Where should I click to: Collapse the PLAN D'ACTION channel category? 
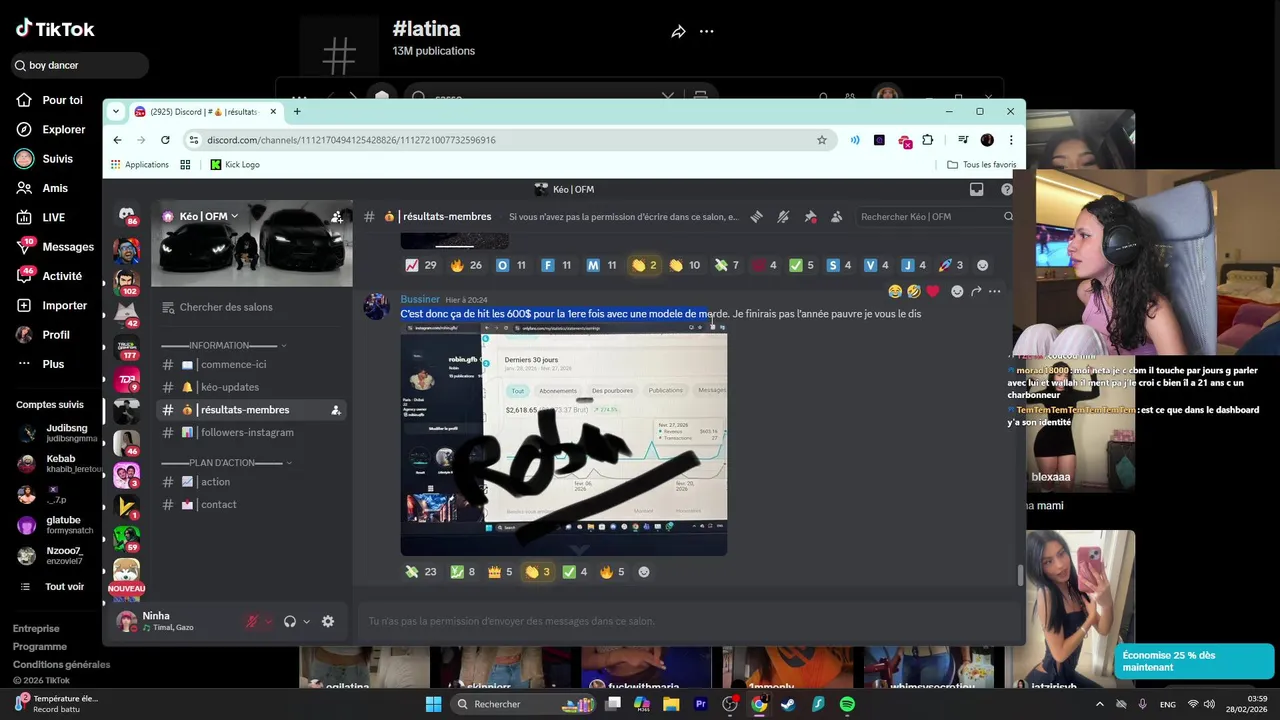pyautogui.click(x=226, y=462)
